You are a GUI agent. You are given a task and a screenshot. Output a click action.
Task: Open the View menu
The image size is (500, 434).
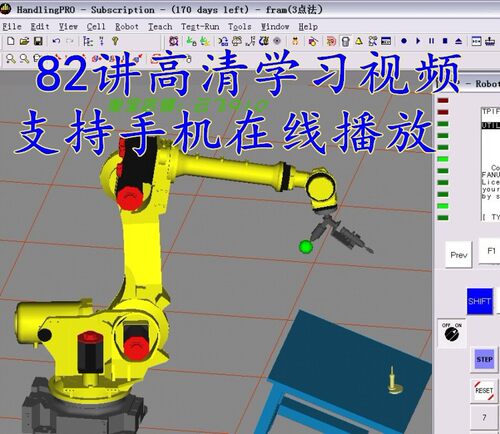(68, 26)
